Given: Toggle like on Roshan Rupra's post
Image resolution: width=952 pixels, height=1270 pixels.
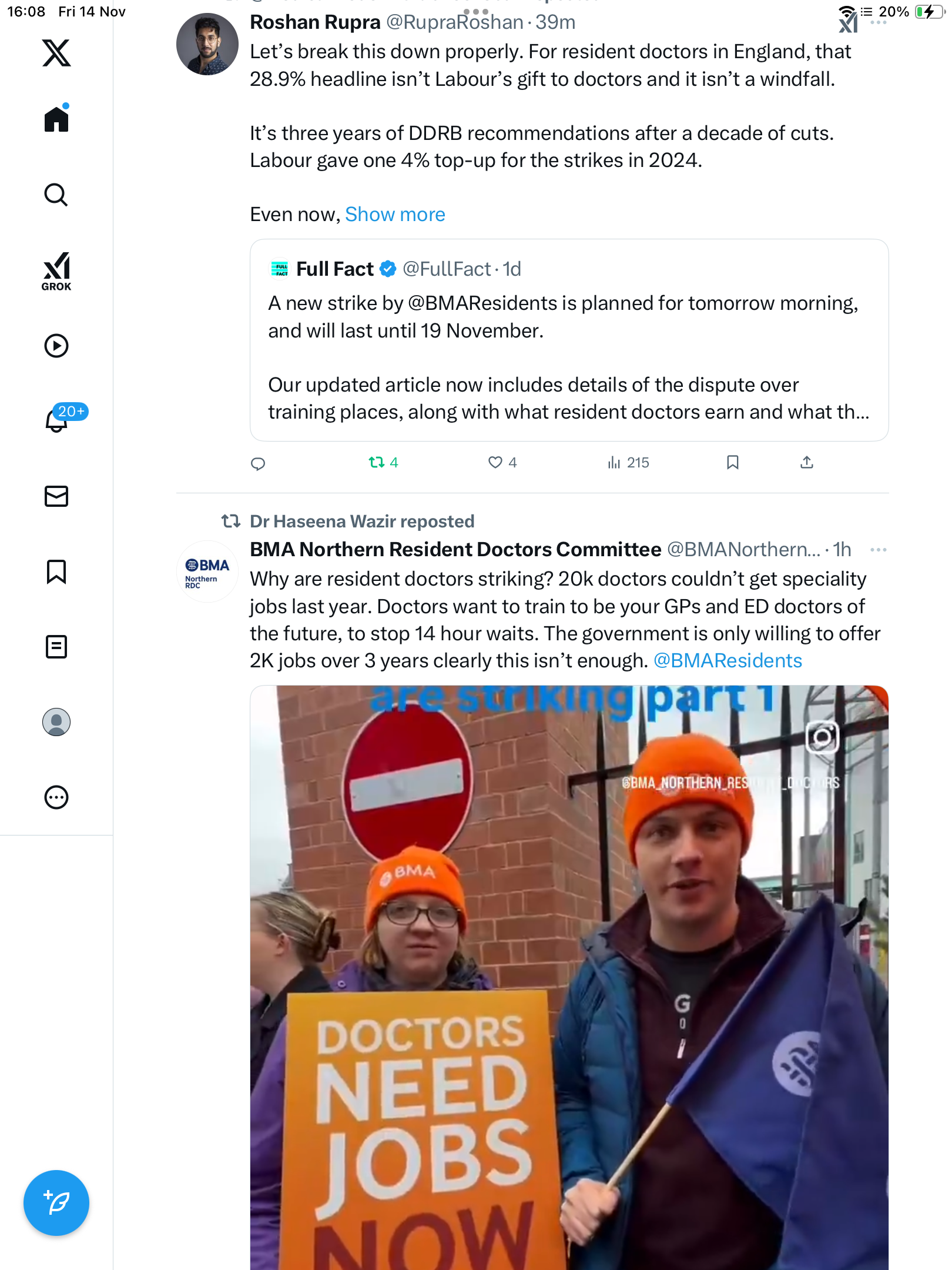Looking at the screenshot, I should point(495,463).
